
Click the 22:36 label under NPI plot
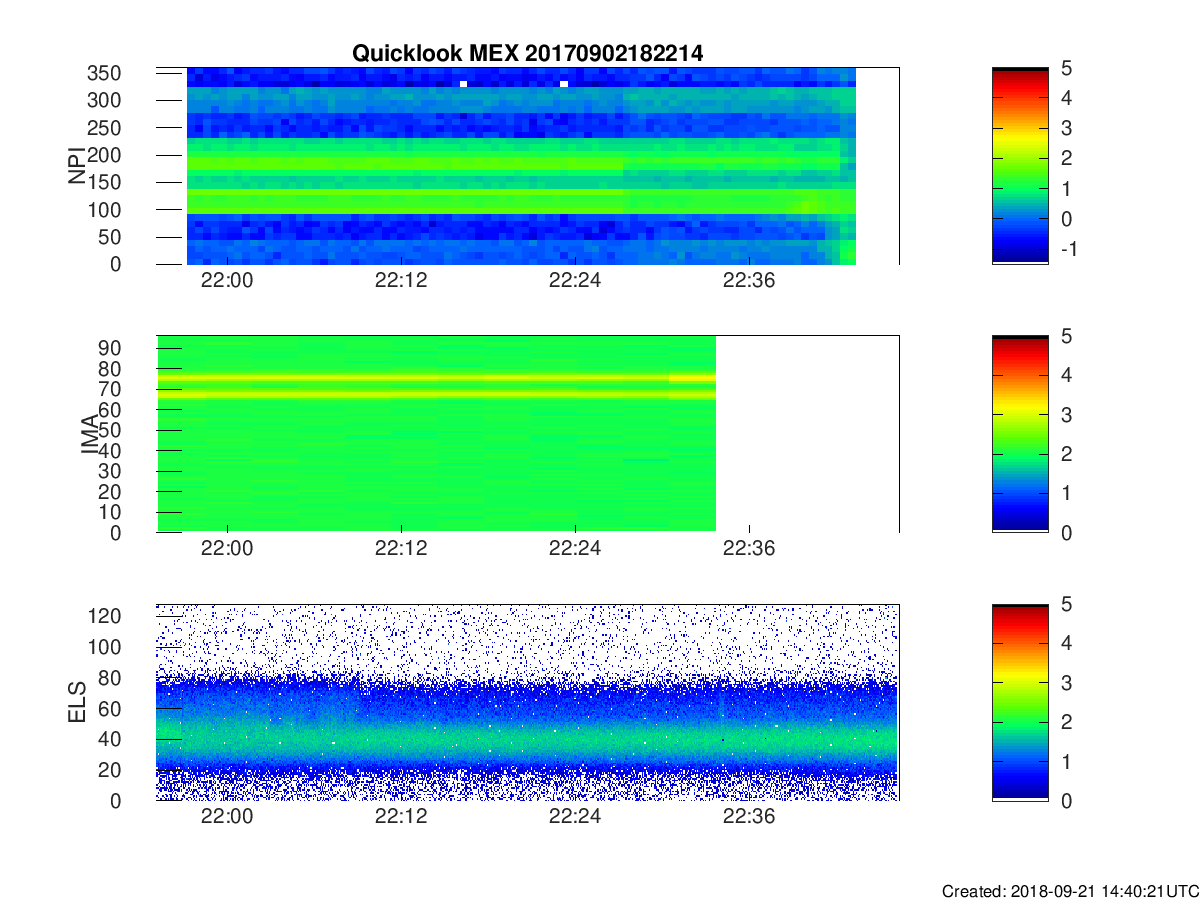[x=749, y=281]
